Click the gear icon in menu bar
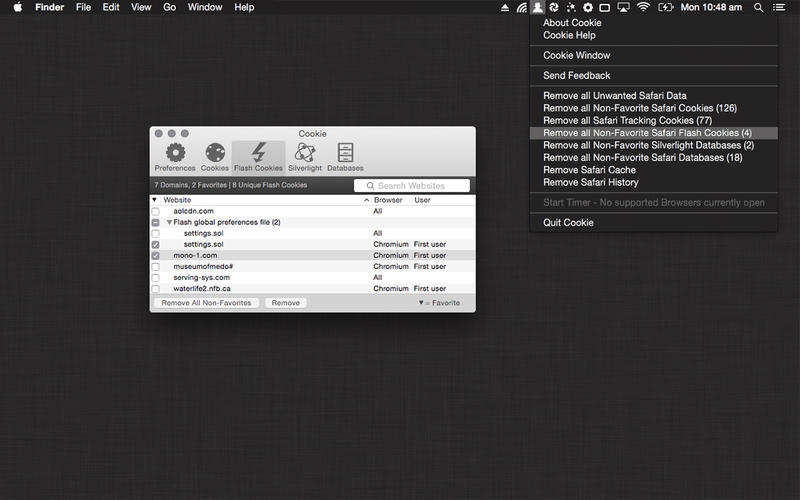Image resolution: width=800 pixels, height=500 pixels. [x=588, y=7]
